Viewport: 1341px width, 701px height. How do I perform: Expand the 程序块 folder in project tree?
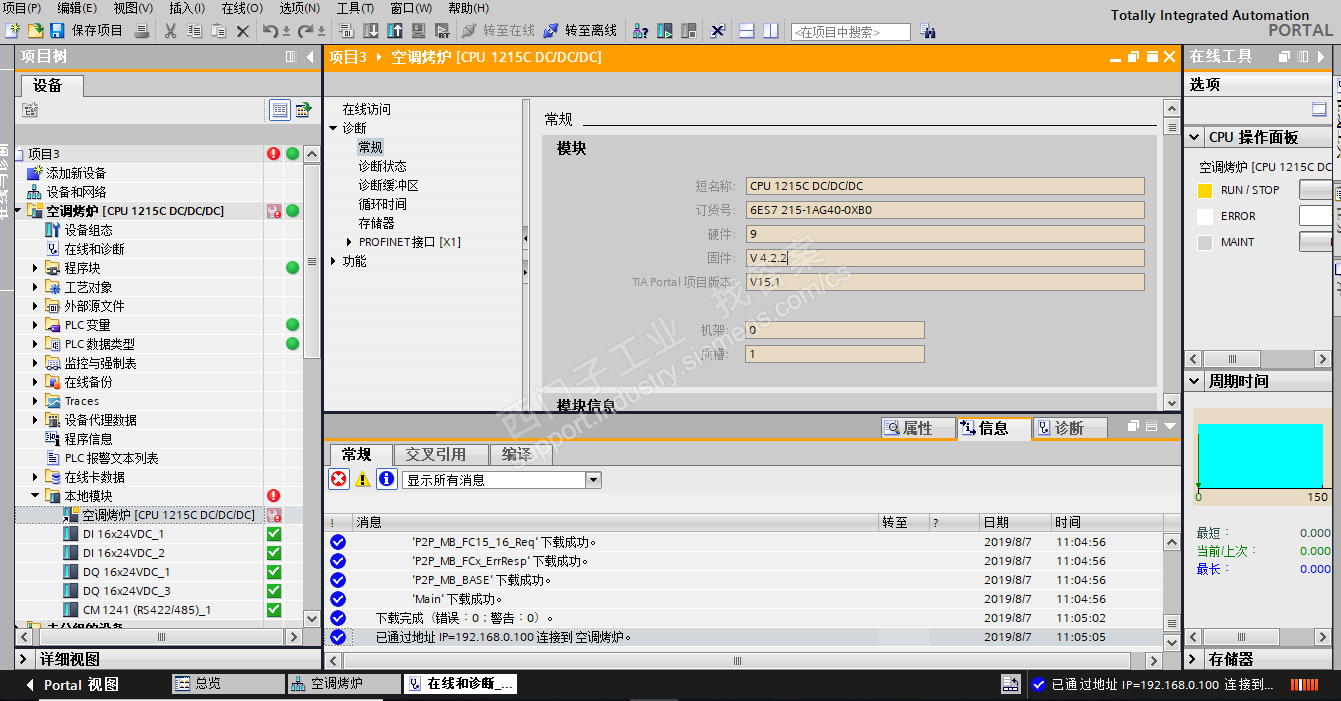(36, 268)
